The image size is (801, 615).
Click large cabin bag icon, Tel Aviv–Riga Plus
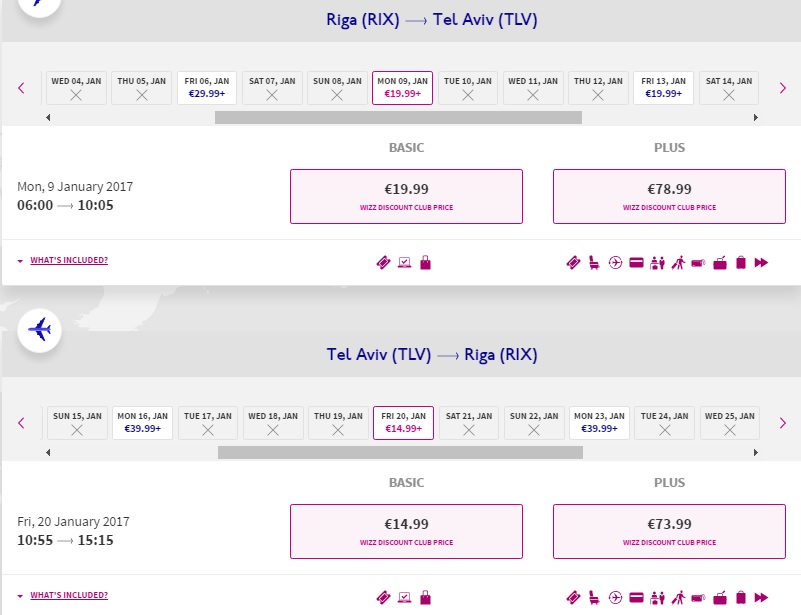(x=720, y=597)
